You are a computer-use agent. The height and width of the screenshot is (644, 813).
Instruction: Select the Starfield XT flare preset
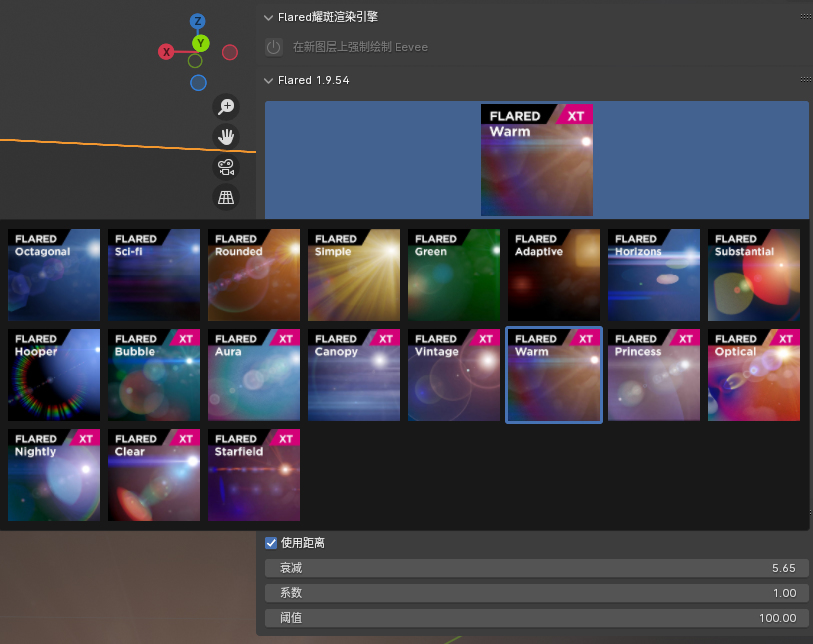pyautogui.click(x=254, y=475)
